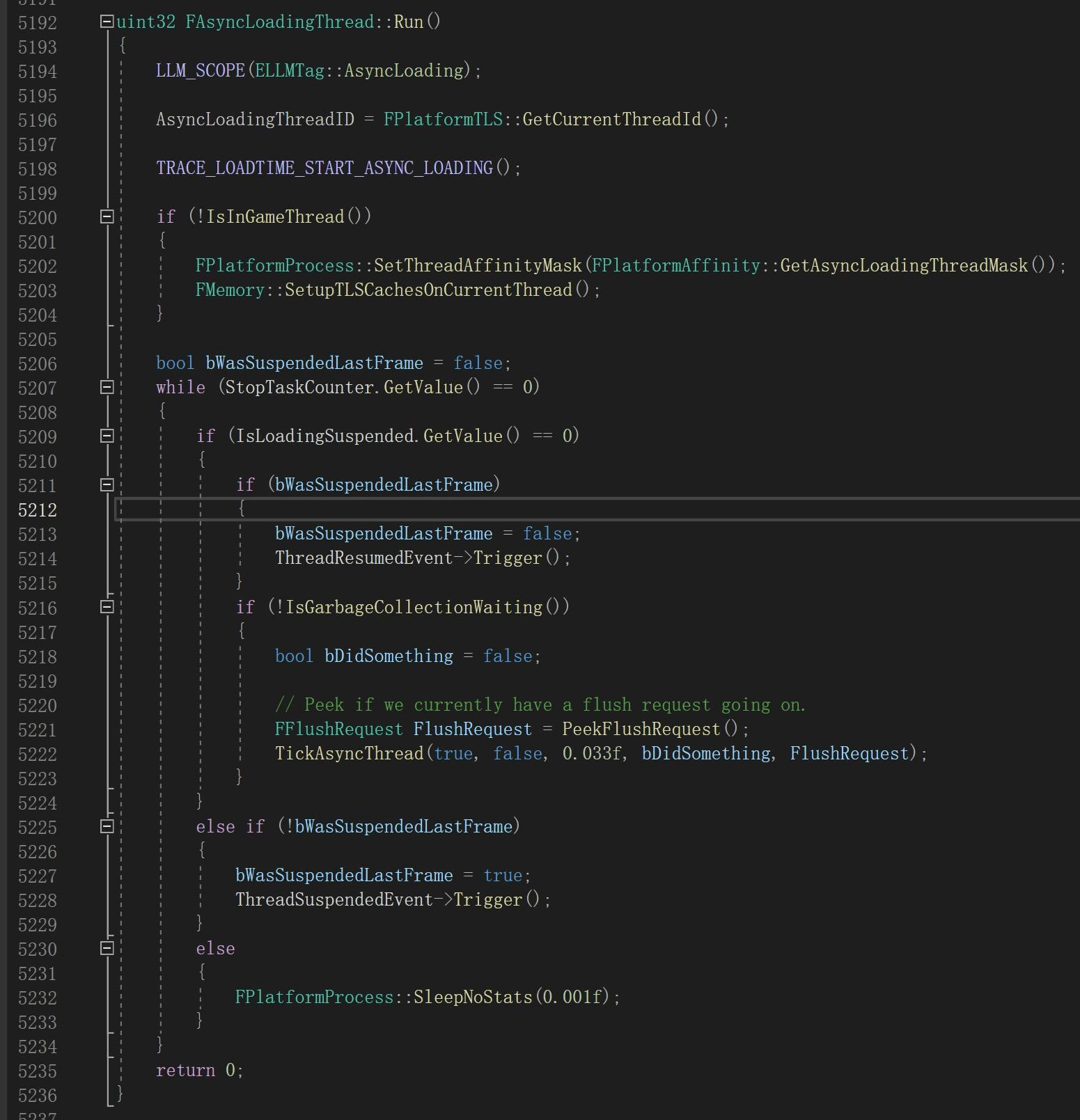The width and height of the screenshot is (1080, 1120).
Task: Collapse the if (!IsInGameThread()) block
Action: (107, 216)
